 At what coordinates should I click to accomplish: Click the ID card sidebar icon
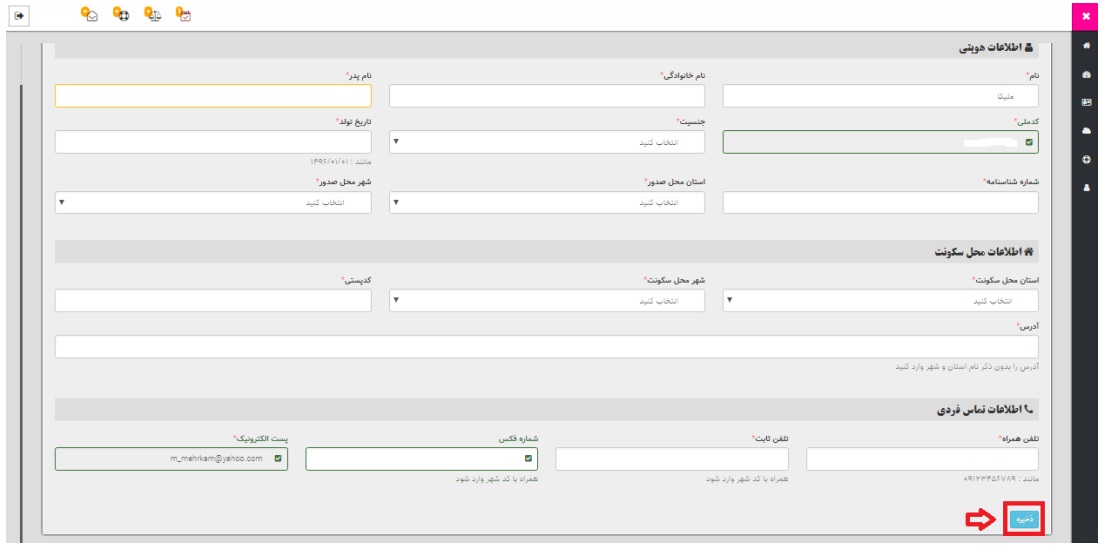tap(1086, 102)
